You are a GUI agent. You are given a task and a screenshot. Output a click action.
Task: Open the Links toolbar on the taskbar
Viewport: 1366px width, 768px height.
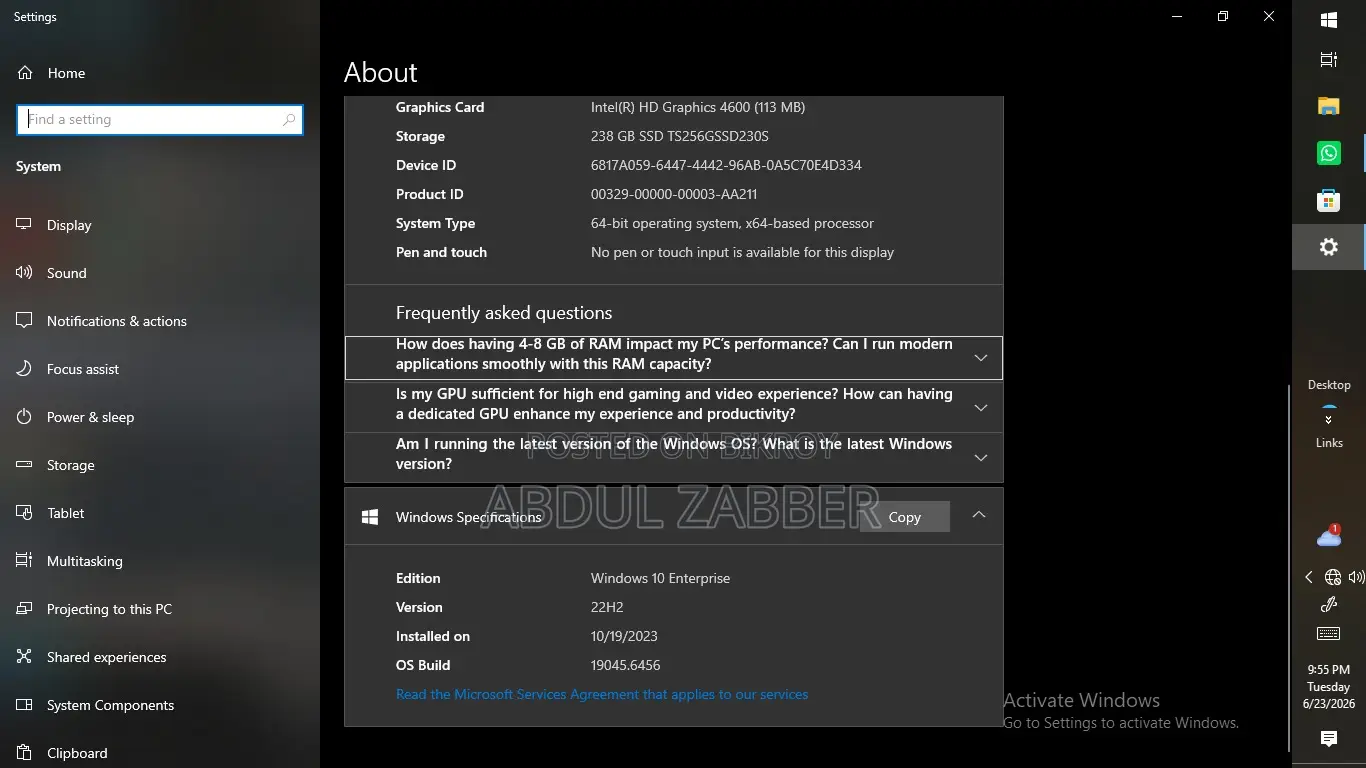pos(1329,443)
